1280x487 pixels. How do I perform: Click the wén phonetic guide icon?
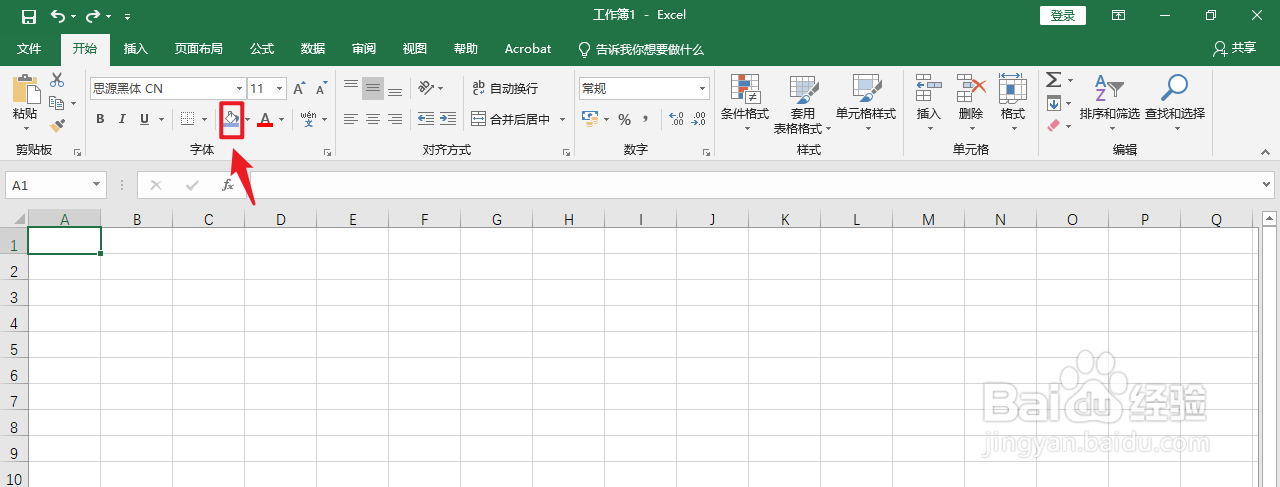pos(308,119)
